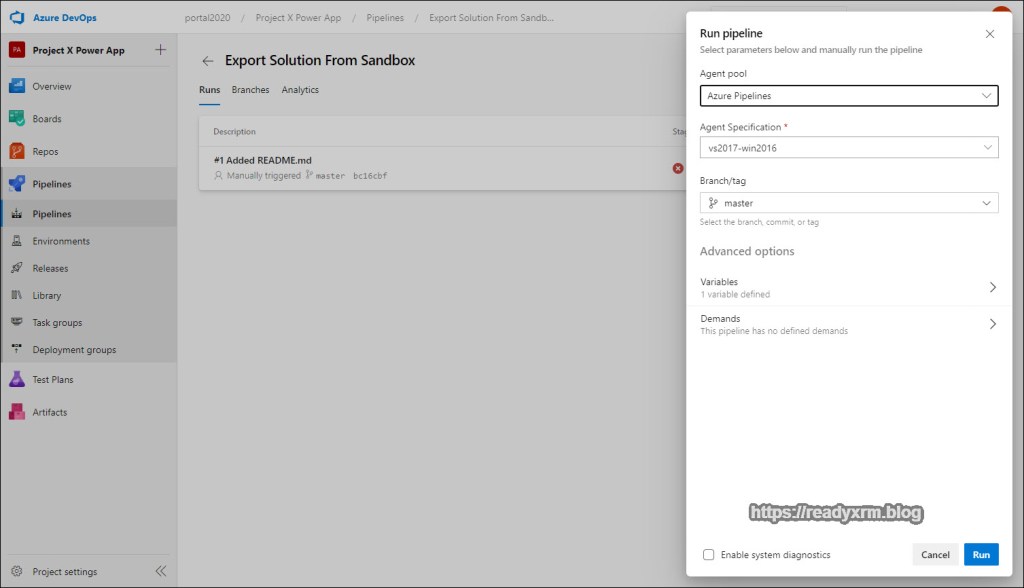1024x588 pixels.
Task: Open the Agent pool dropdown
Action: click(x=848, y=96)
